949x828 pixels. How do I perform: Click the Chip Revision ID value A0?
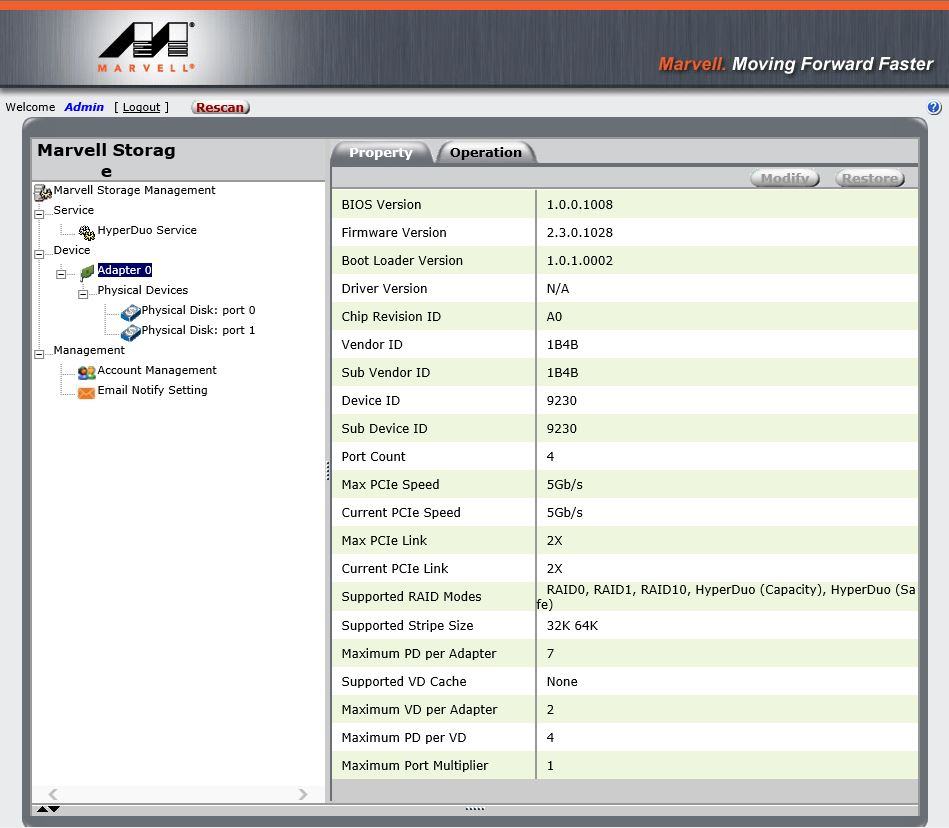(554, 317)
